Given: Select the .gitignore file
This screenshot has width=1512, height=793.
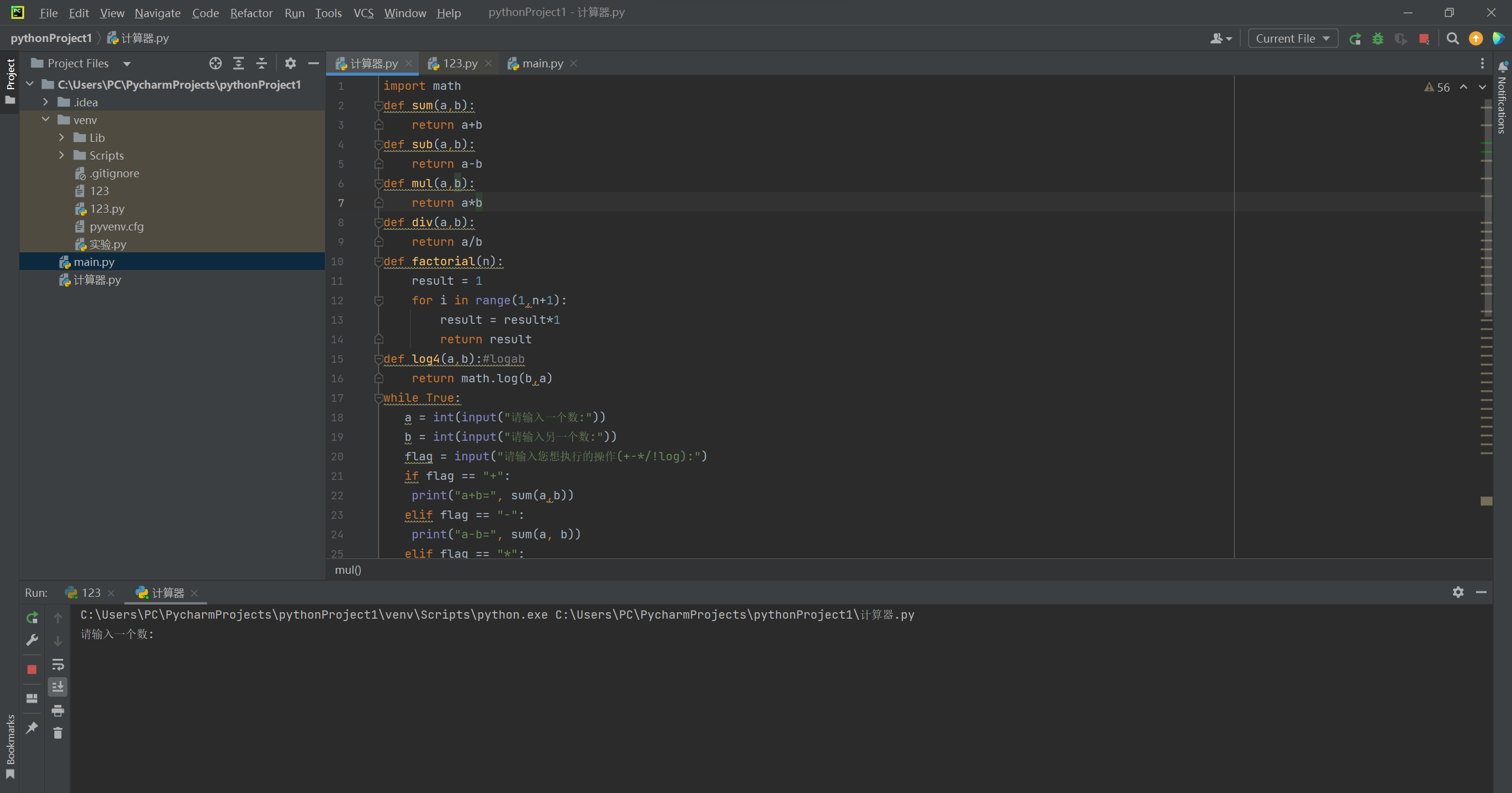Looking at the screenshot, I should coord(108,173).
